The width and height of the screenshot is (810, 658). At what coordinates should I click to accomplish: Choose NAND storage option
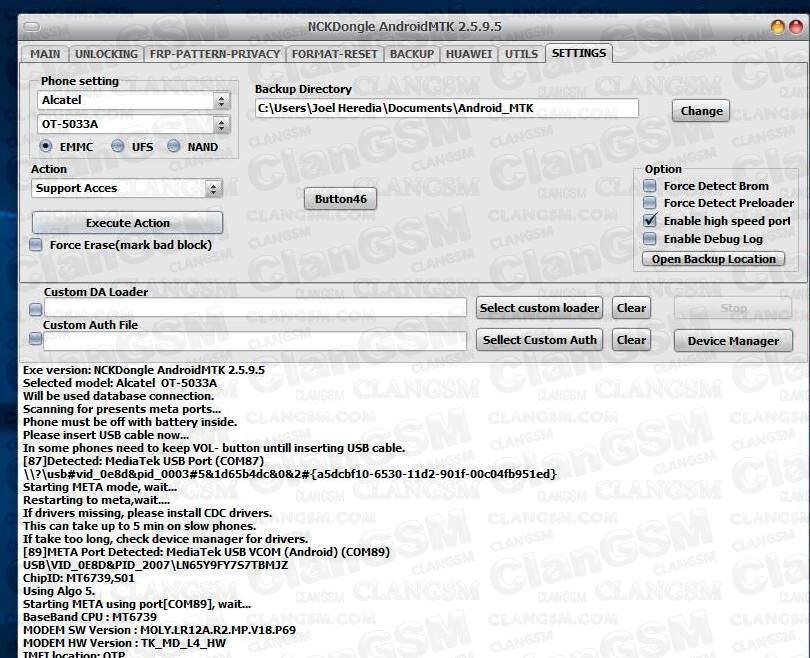point(174,146)
